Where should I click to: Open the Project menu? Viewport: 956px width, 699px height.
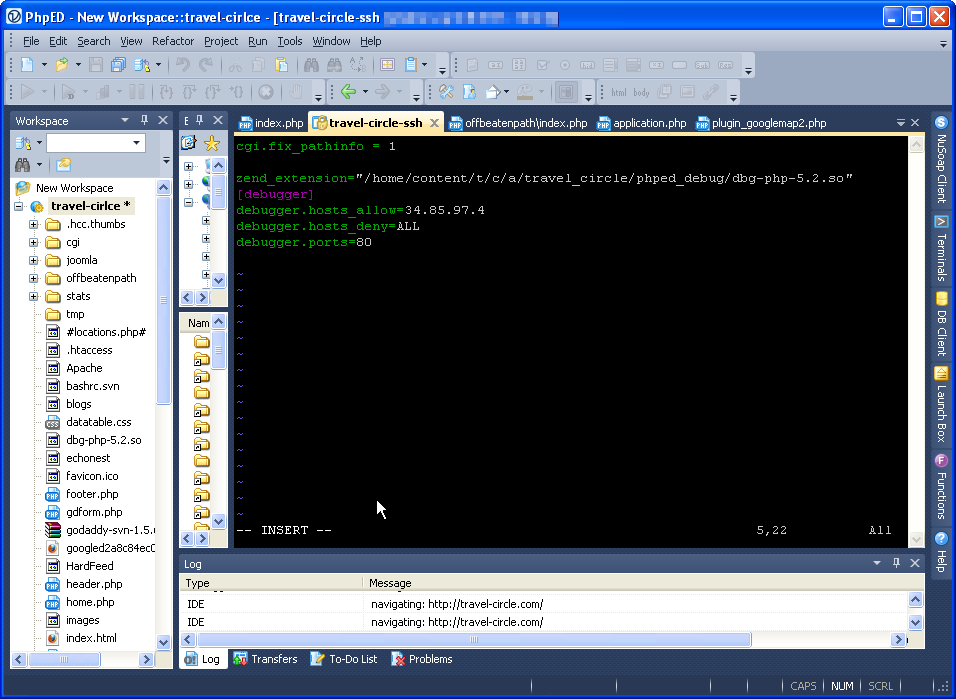221,41
